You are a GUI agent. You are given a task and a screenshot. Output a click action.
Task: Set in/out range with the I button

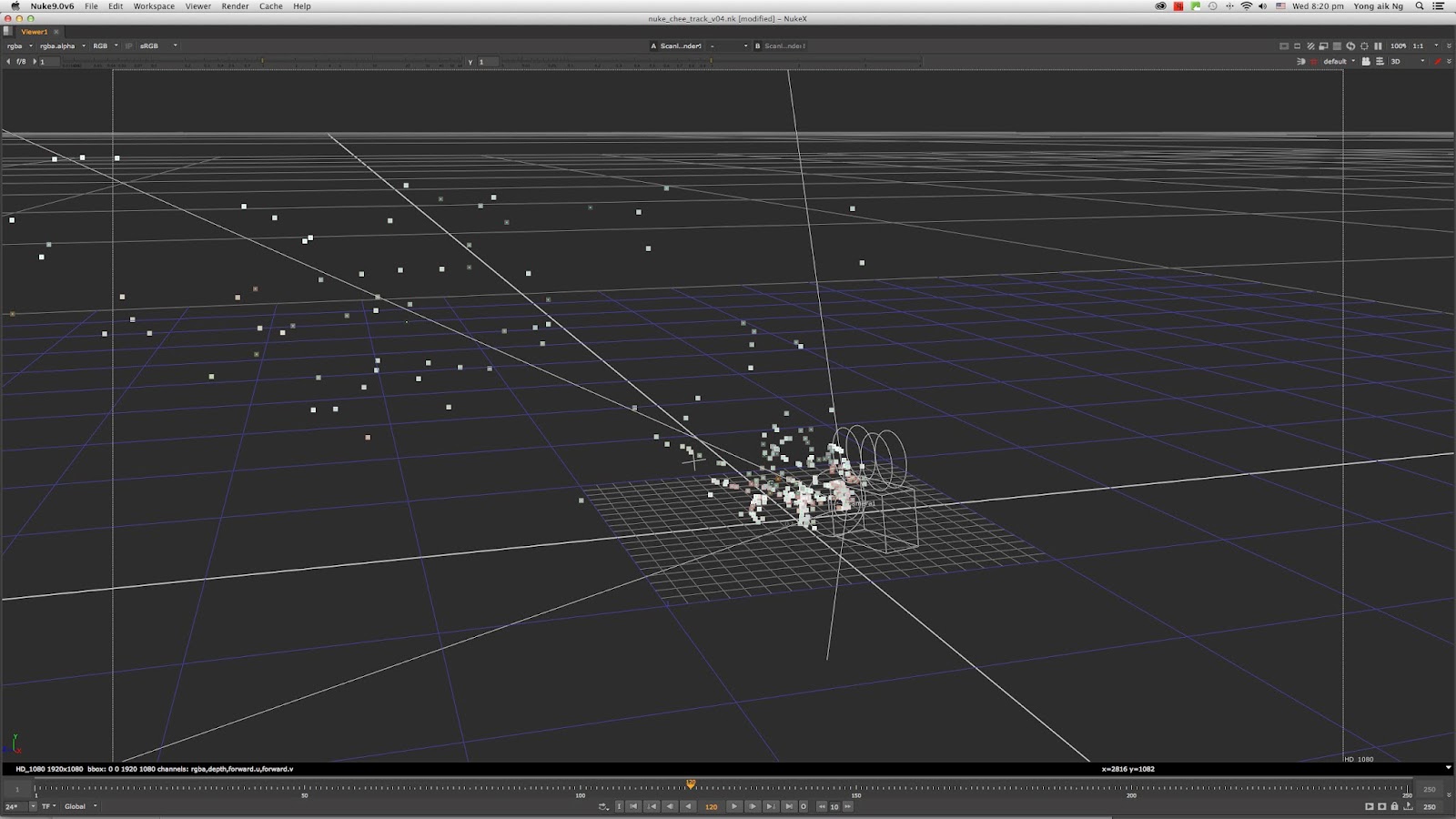click(x=620, y=806)
